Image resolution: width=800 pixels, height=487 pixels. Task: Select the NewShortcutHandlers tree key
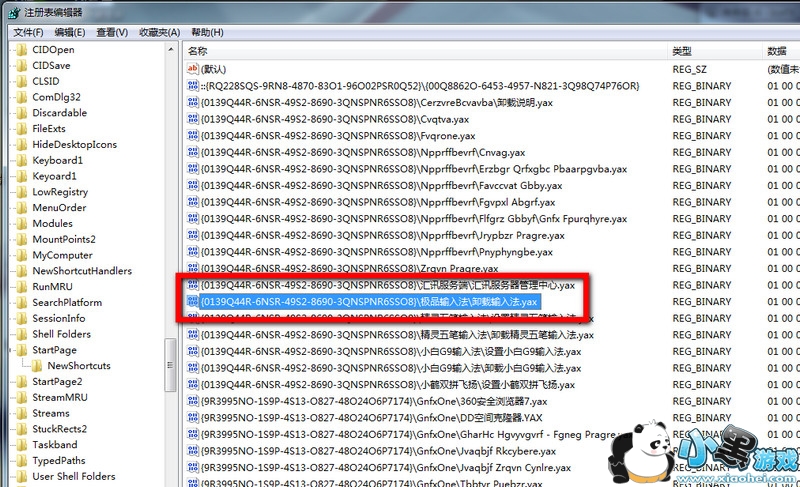82,271
